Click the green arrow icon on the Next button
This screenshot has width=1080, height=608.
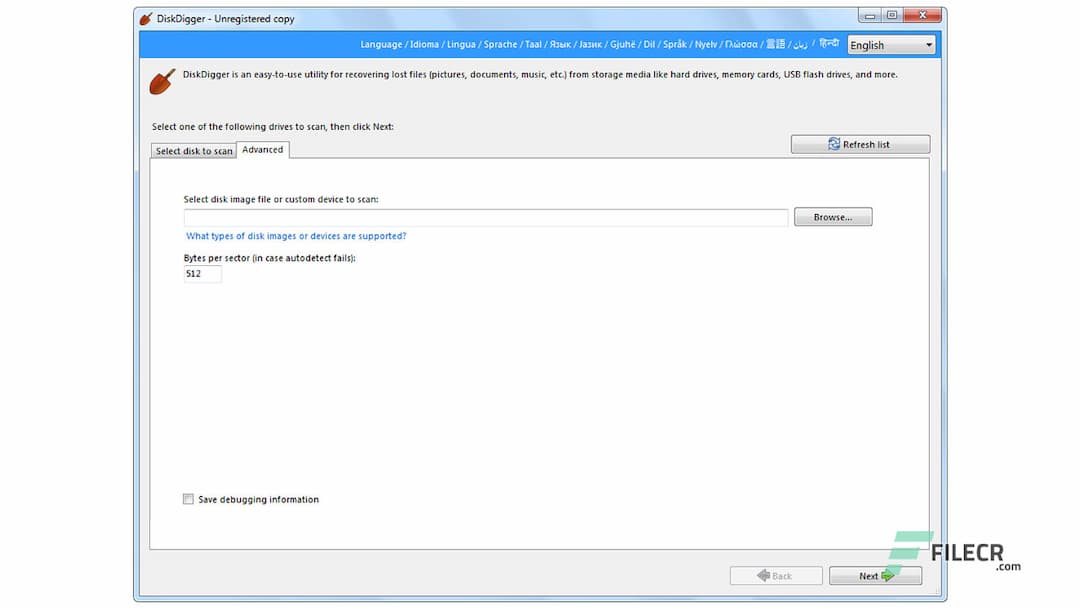891,575
